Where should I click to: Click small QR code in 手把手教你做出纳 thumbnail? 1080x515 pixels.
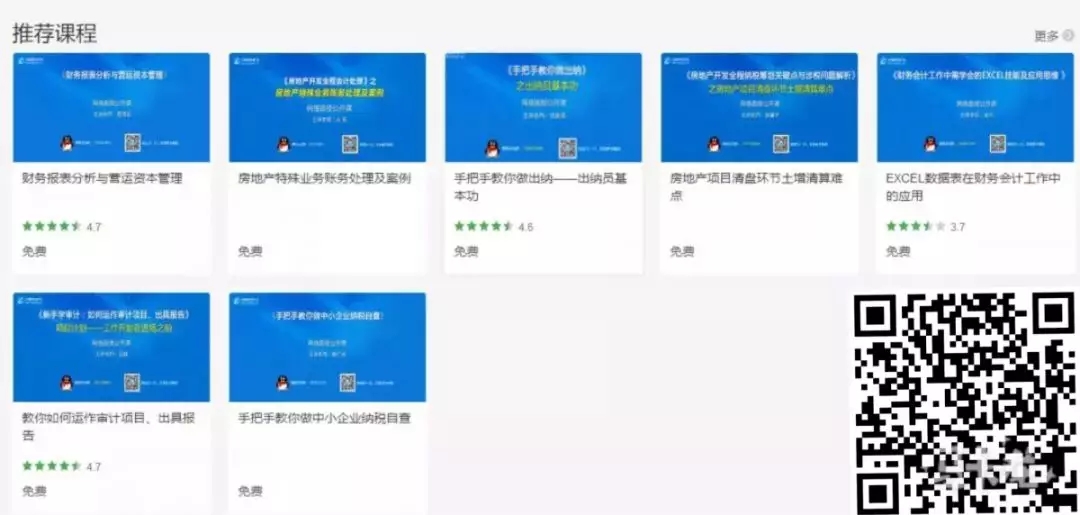pos(568,147)
